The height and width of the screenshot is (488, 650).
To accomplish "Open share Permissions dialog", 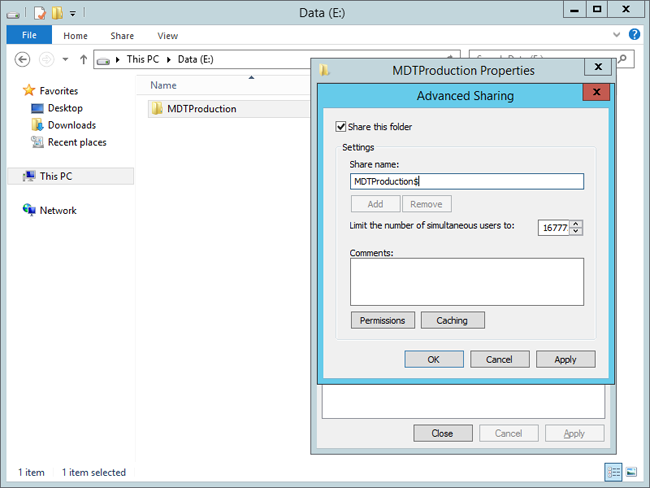I will pos(381,320).
